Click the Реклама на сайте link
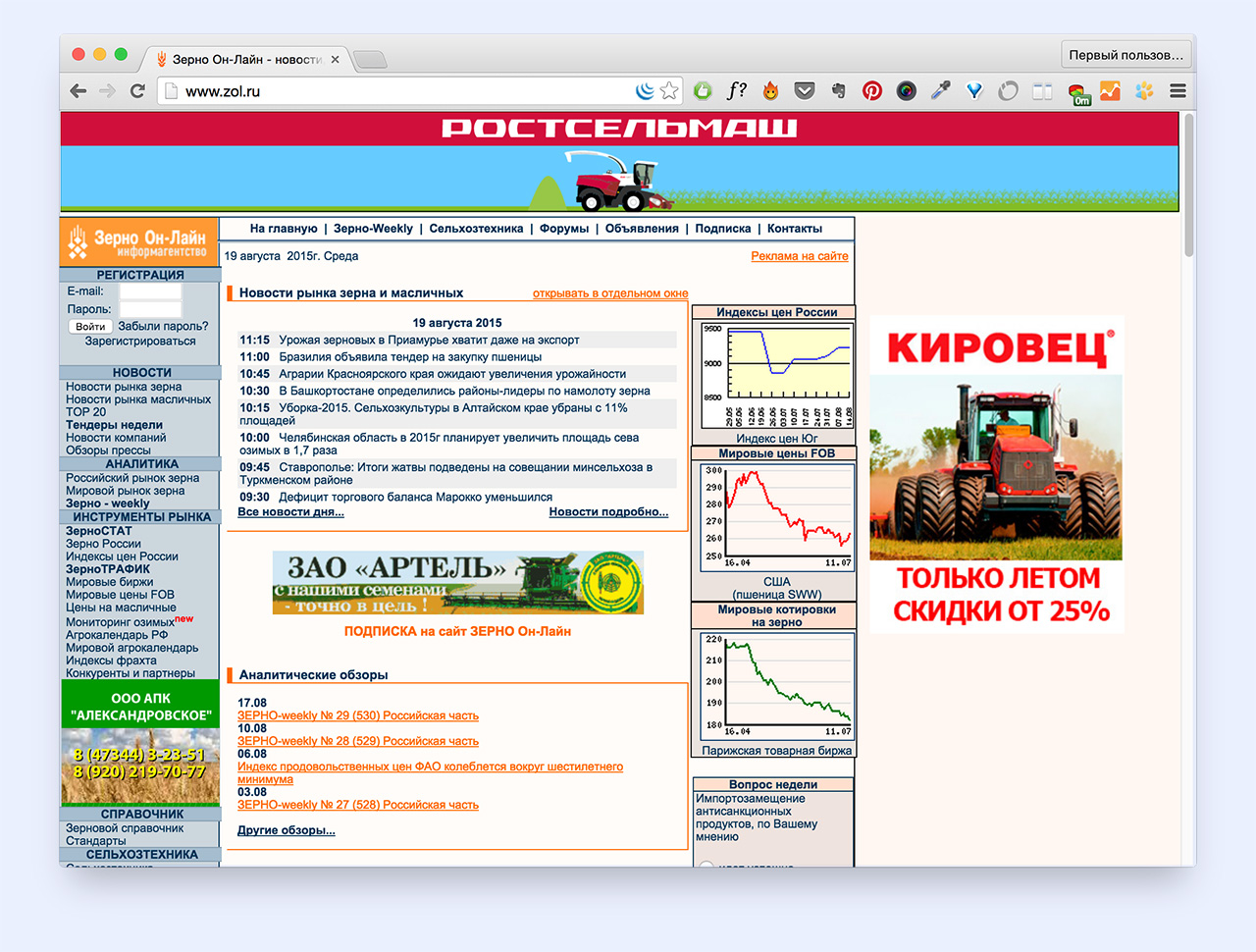 (800, 256)
